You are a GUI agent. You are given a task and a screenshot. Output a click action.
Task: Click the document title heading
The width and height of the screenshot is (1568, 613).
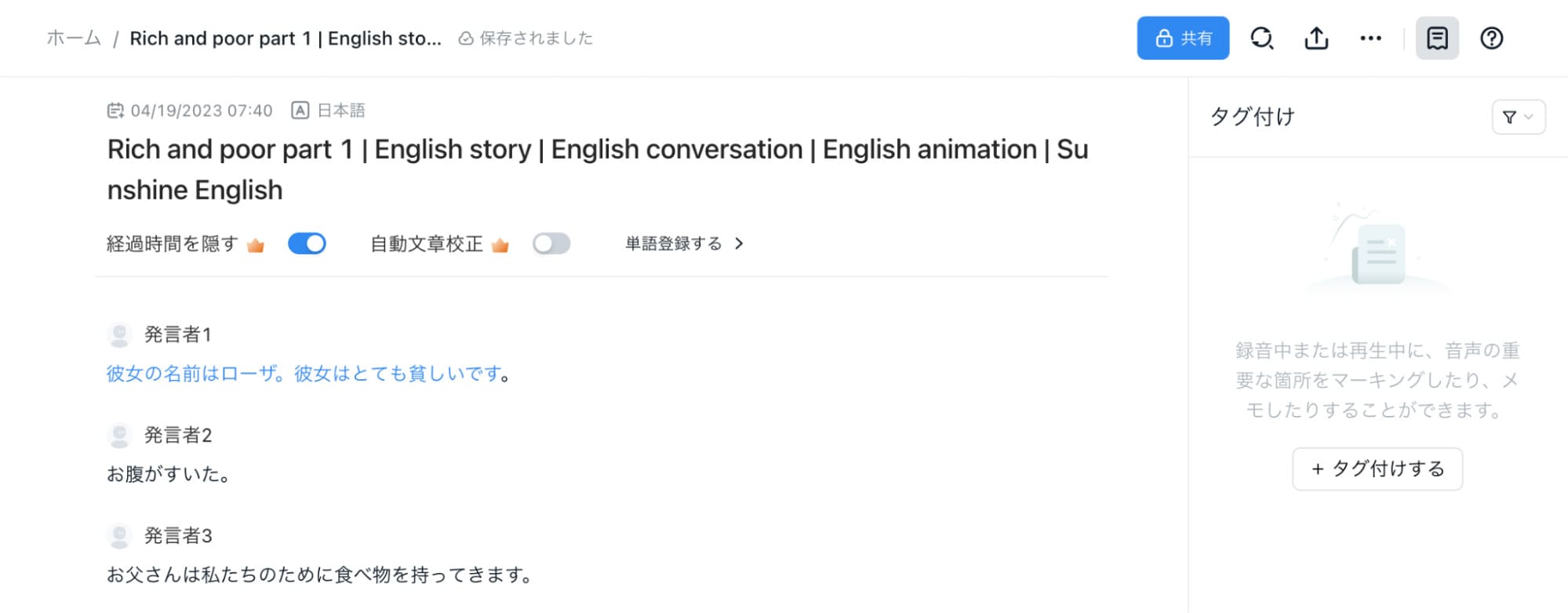coord(598,170)
